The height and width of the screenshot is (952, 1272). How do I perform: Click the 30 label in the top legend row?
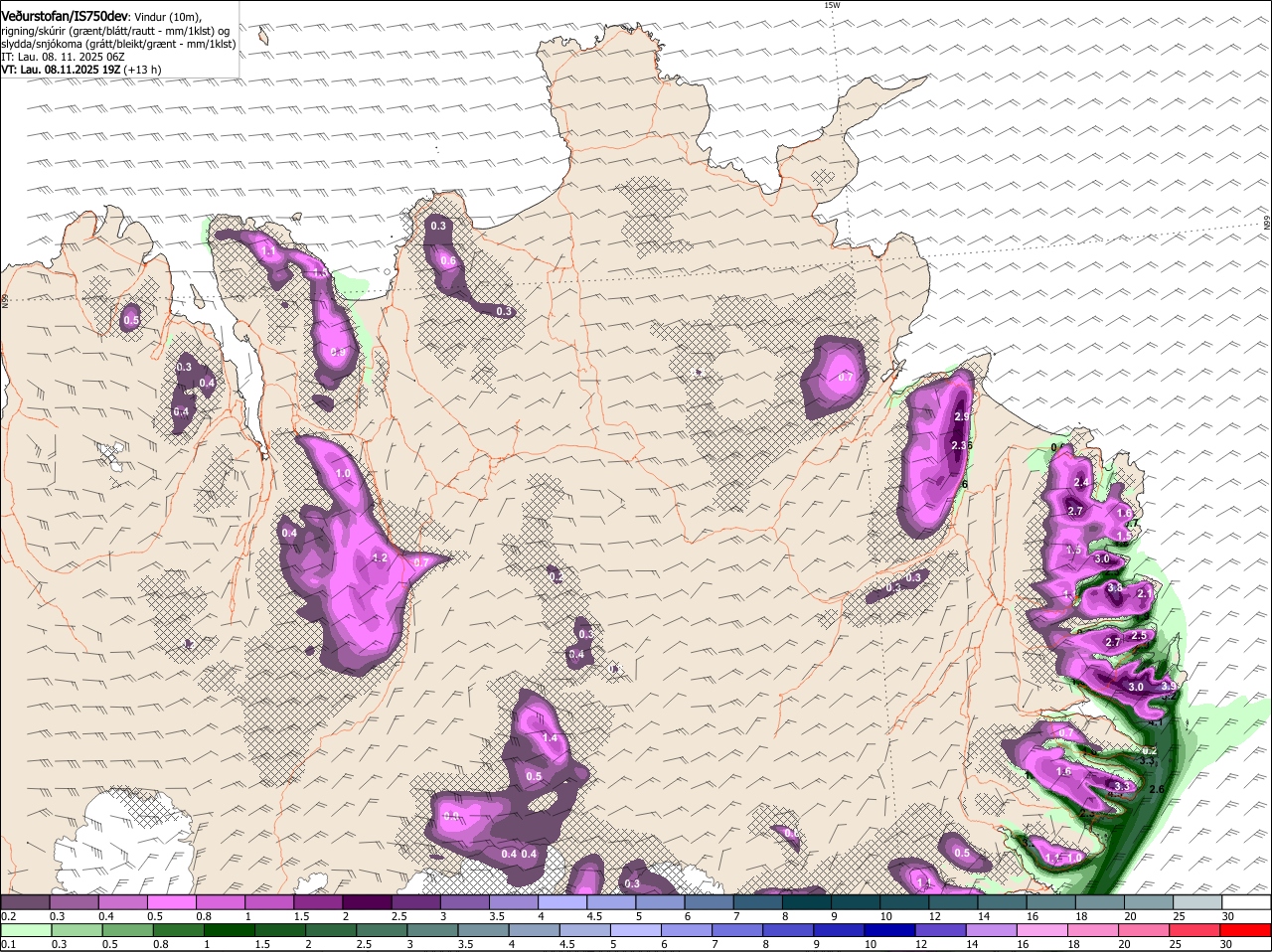click(x=1228, y=916)
